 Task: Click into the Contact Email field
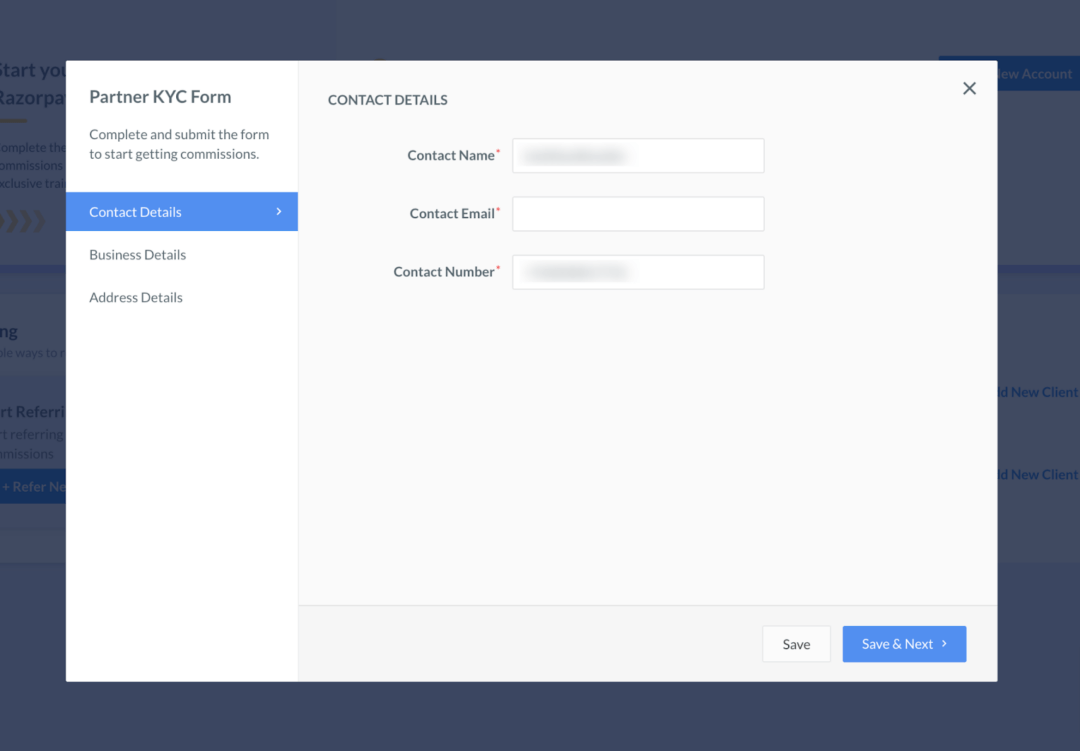click(x=638, y=214)
